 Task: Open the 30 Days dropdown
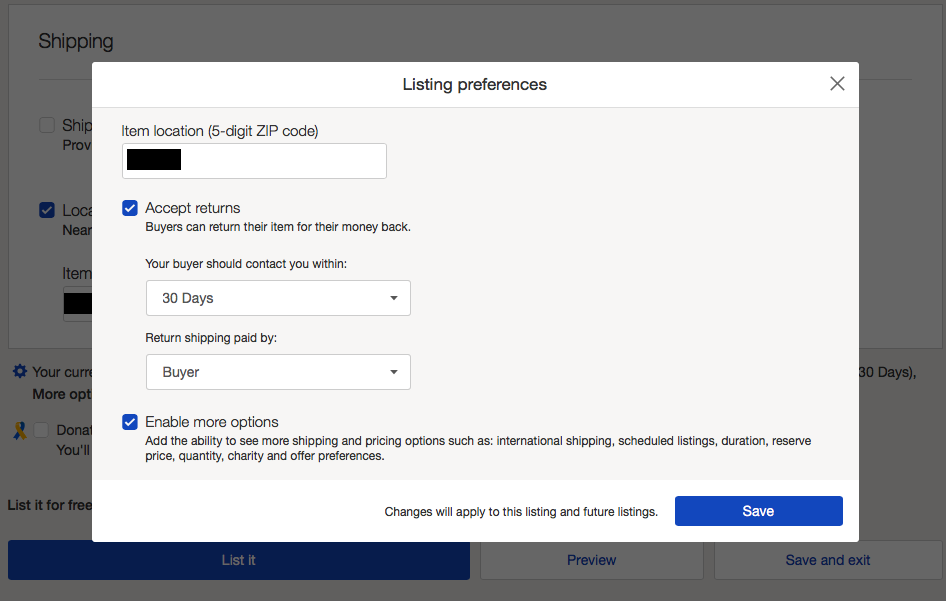pos(278,298)
